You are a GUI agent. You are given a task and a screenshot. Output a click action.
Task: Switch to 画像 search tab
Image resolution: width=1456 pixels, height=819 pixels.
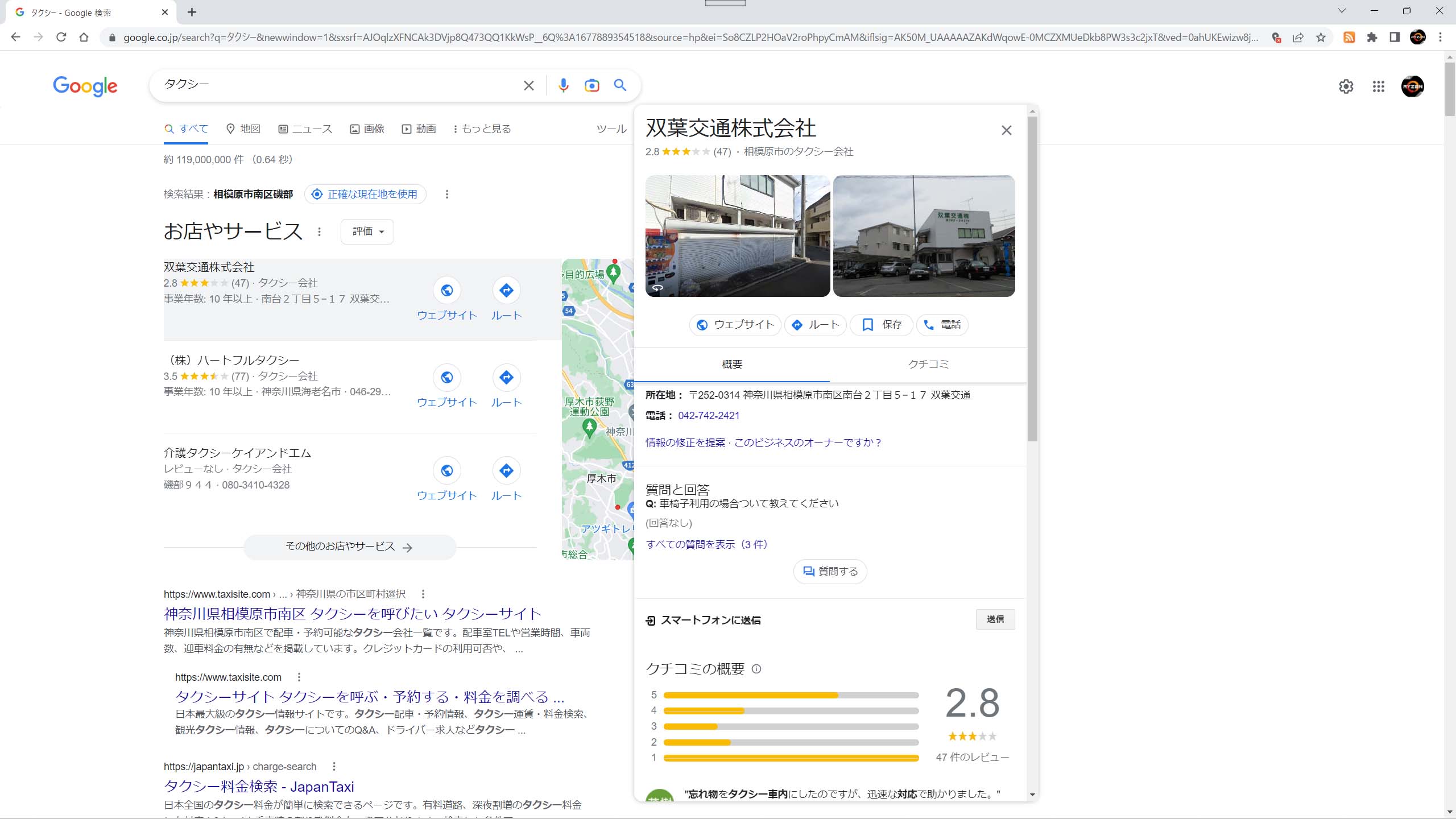point(367,129)
